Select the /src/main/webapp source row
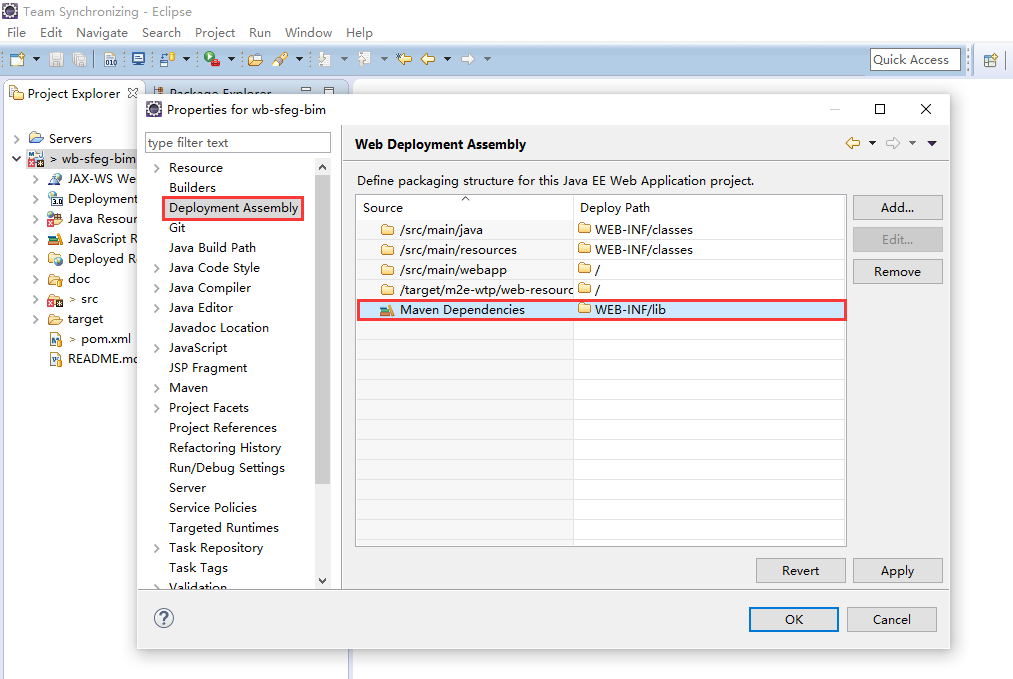The width and height of the screenshot is (1013, 679). pyautogui.click(x=600, y=270)
